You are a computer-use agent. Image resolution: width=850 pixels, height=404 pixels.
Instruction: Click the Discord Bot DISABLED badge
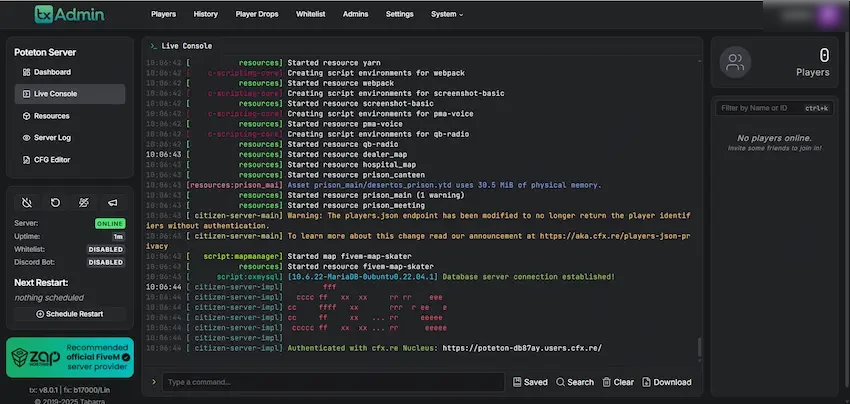click(x=106, y=262)
